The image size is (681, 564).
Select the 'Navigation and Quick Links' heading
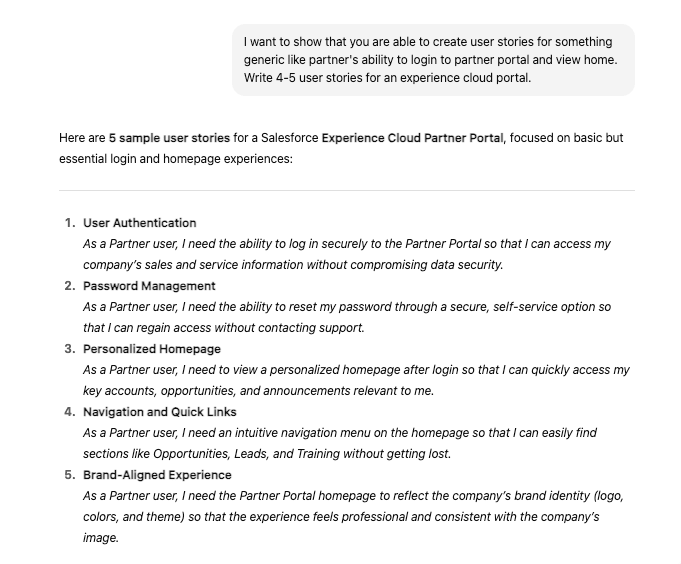point(159,412)
